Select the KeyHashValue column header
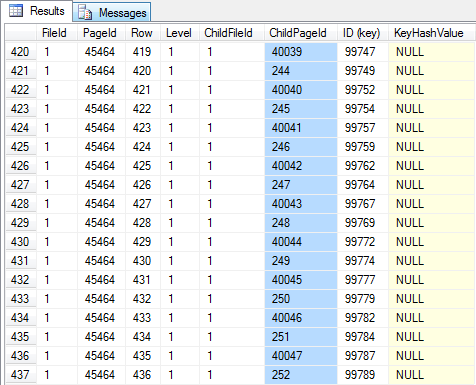Image resolution: width=476 pixels, height=385 pixels. pyautogui.click(x=432, y=33)
